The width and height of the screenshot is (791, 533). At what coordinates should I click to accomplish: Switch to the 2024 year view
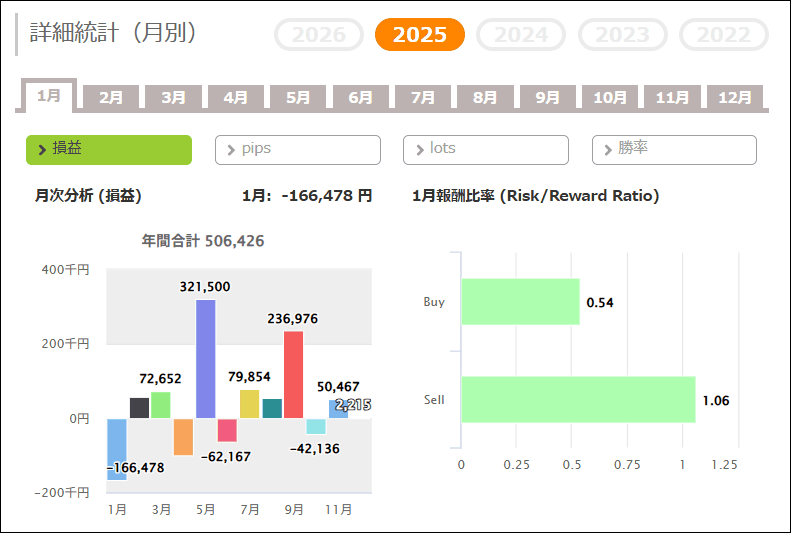click(x=521, y=35)
